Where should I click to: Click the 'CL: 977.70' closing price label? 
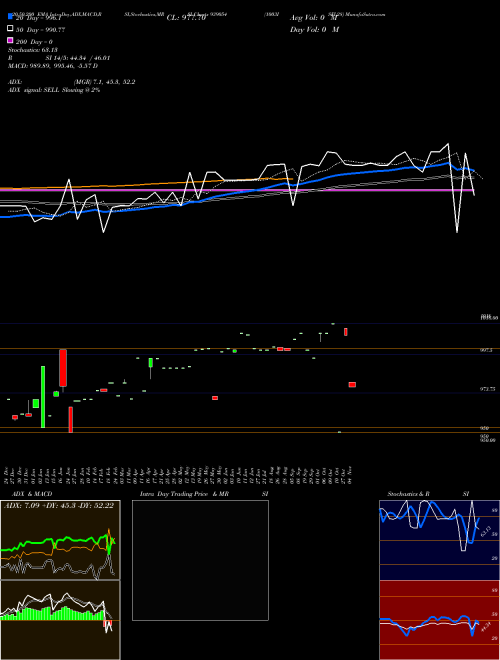coord(186,18)
